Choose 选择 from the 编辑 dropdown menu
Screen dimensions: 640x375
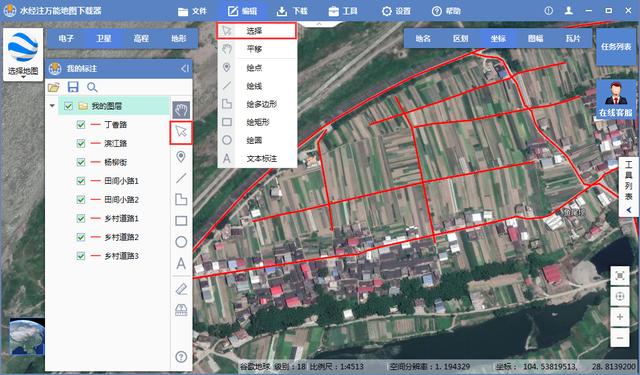(257, 31)
